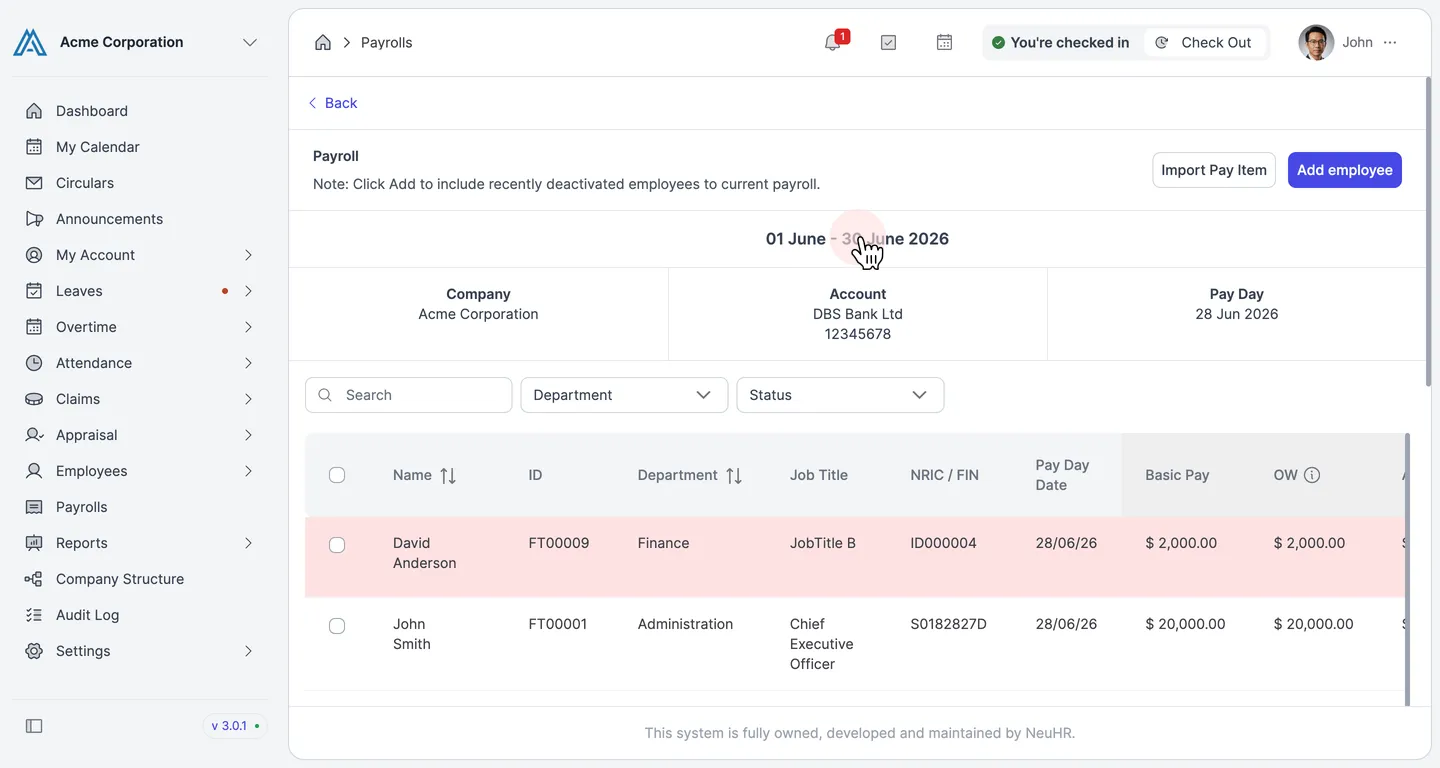The width and height of the screenshot is (1440, 768).
Task: Expand the Employees submenu chevron
Action: pyautogui.click(x=248, y=471)
